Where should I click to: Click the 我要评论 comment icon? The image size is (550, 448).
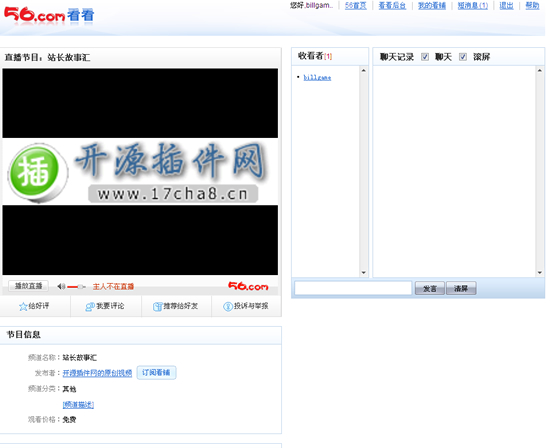coord(90,307)
